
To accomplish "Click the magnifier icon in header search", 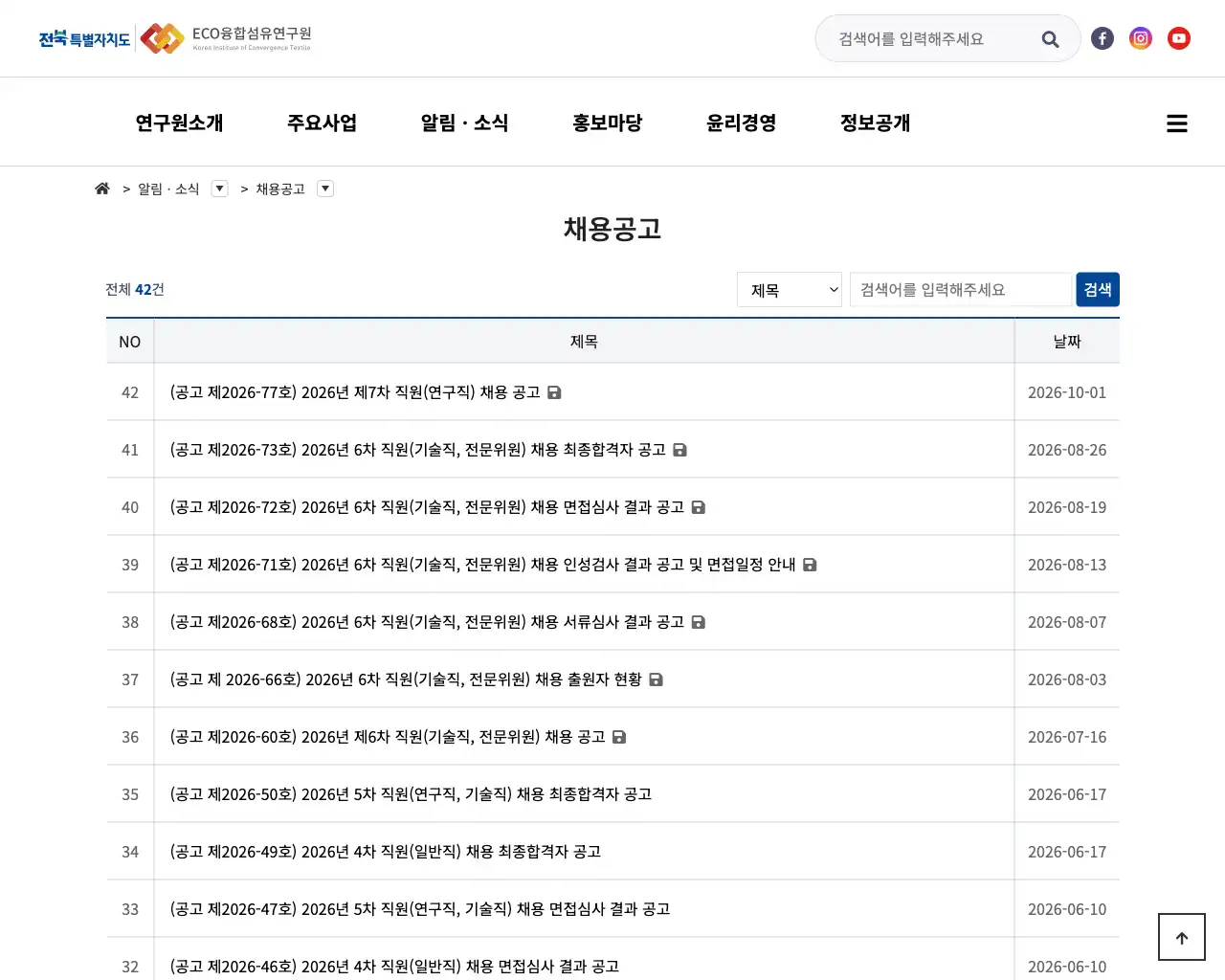I will coord(1050,39).
